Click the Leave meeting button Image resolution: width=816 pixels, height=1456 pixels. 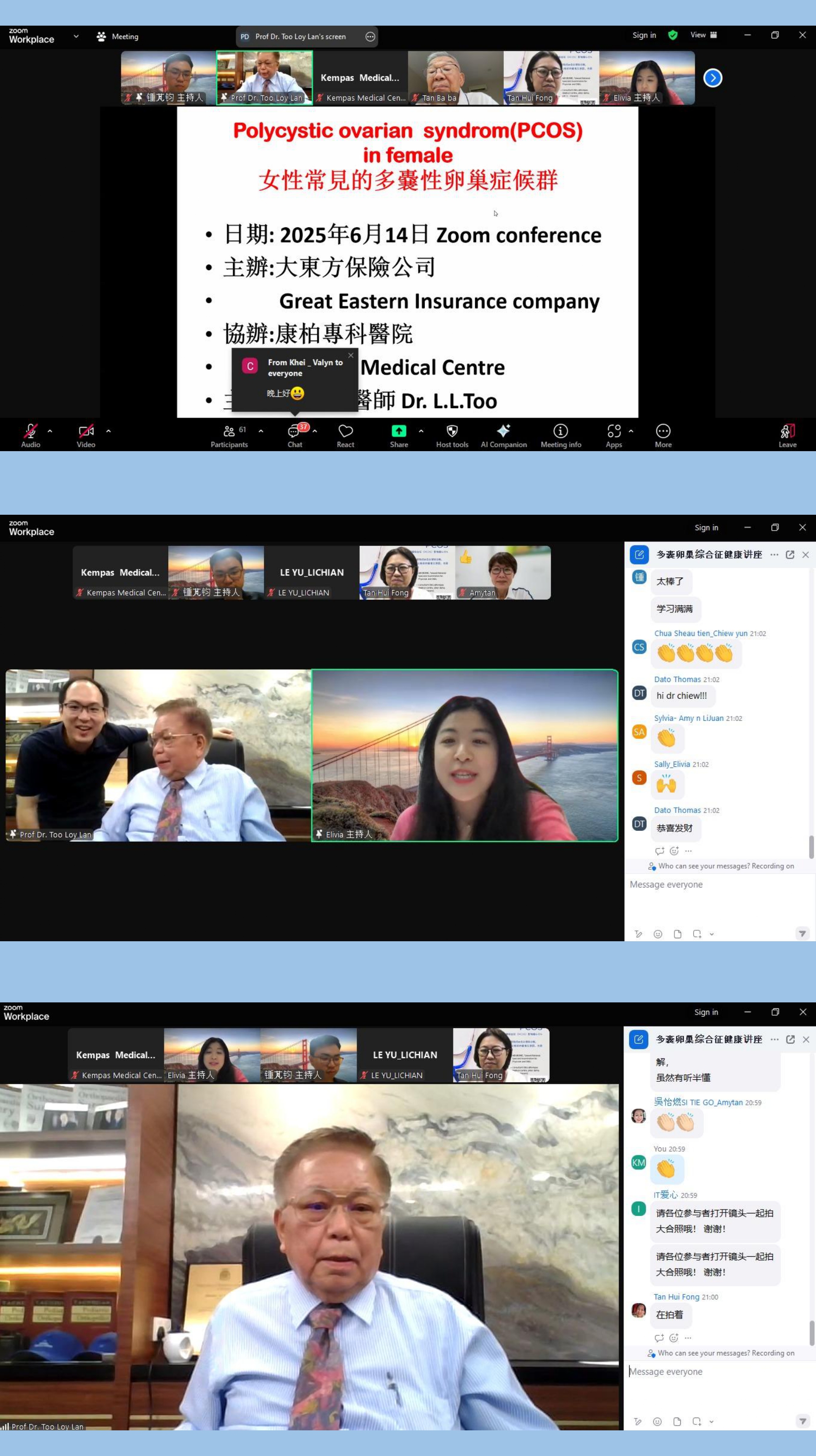(787, 434)
